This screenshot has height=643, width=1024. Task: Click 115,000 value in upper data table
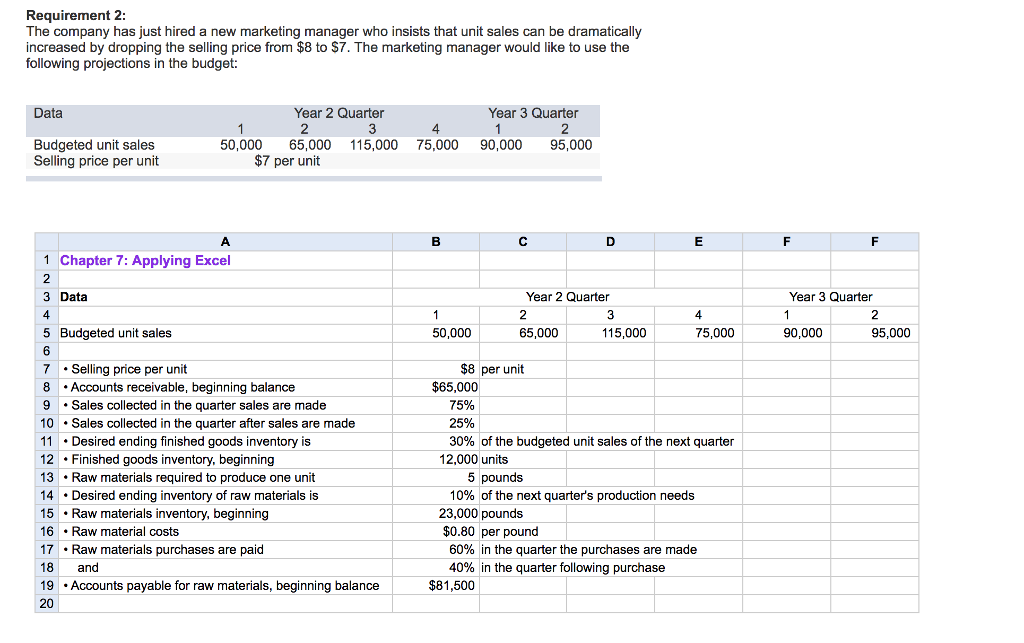pyautogui.click(x=374, y=145)
